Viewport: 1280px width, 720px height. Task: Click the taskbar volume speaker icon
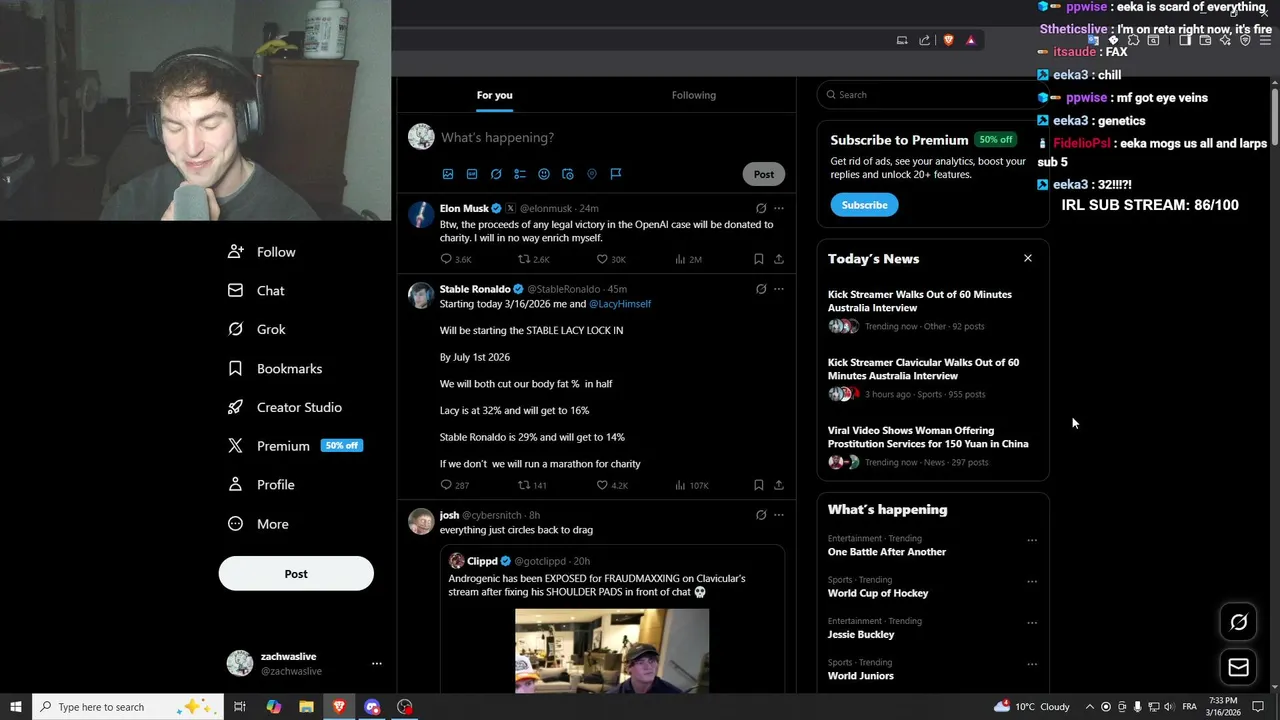[x=1169, y=707]
